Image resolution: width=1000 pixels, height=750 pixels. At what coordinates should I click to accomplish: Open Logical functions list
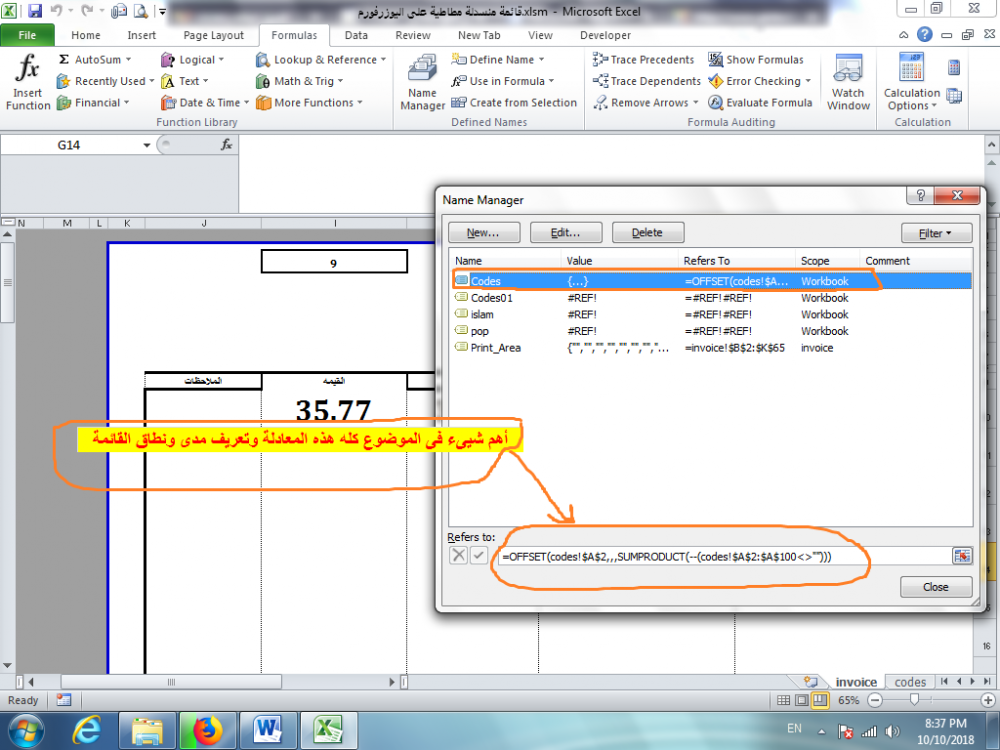[x=193, y=59]
